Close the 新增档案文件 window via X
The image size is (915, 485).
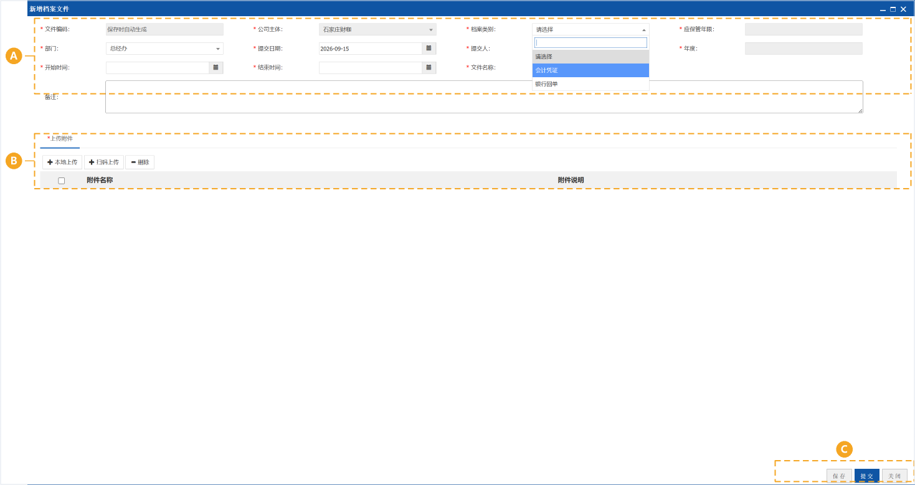point(903,9)
